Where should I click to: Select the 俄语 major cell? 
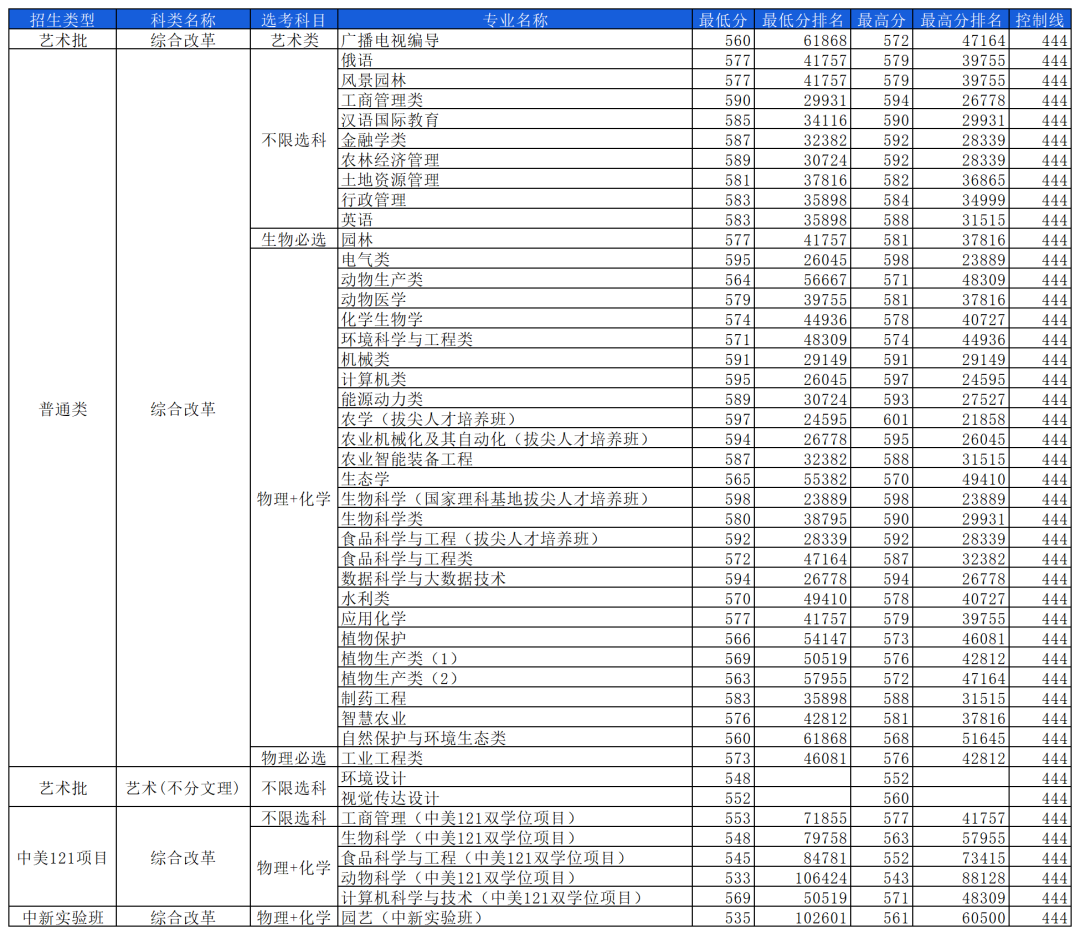pyautogui.click(x=515, y=60)
